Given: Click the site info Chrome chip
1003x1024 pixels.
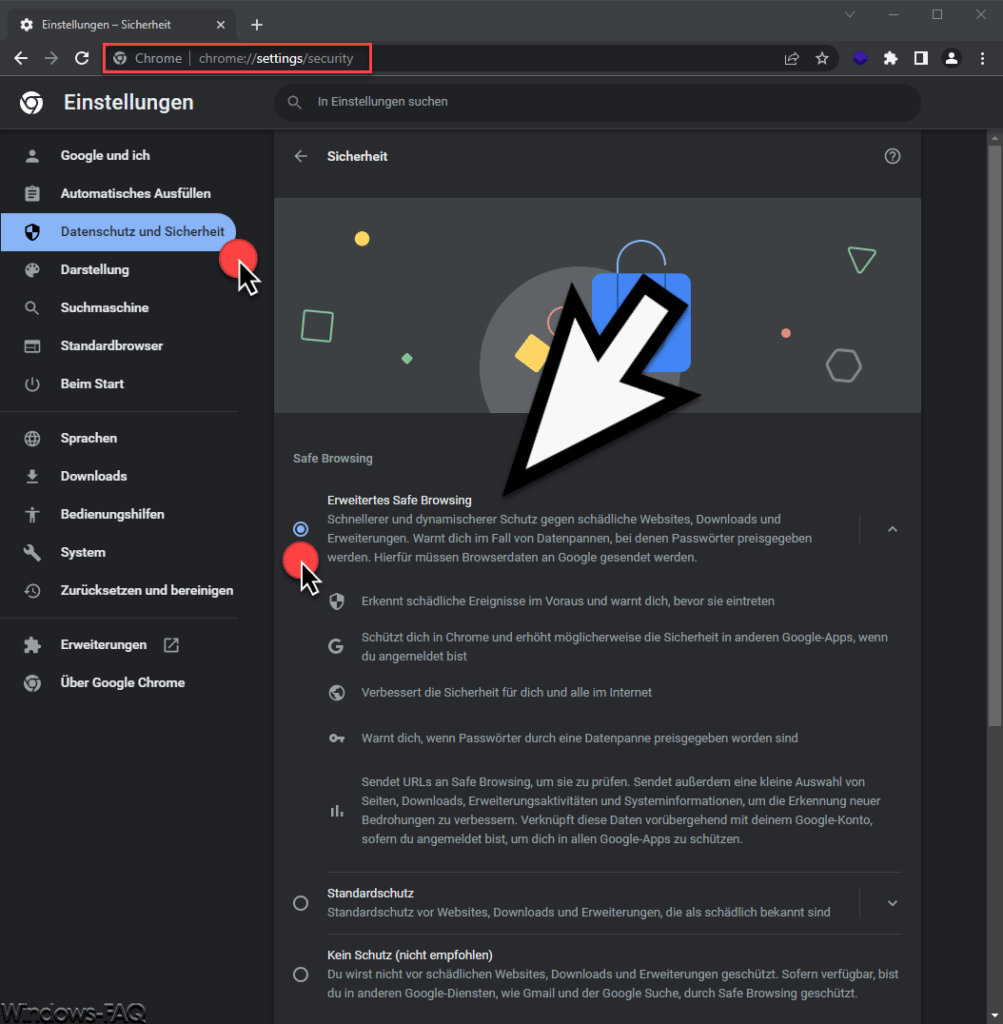Looking at the screenshot, I should pos(148,58).
